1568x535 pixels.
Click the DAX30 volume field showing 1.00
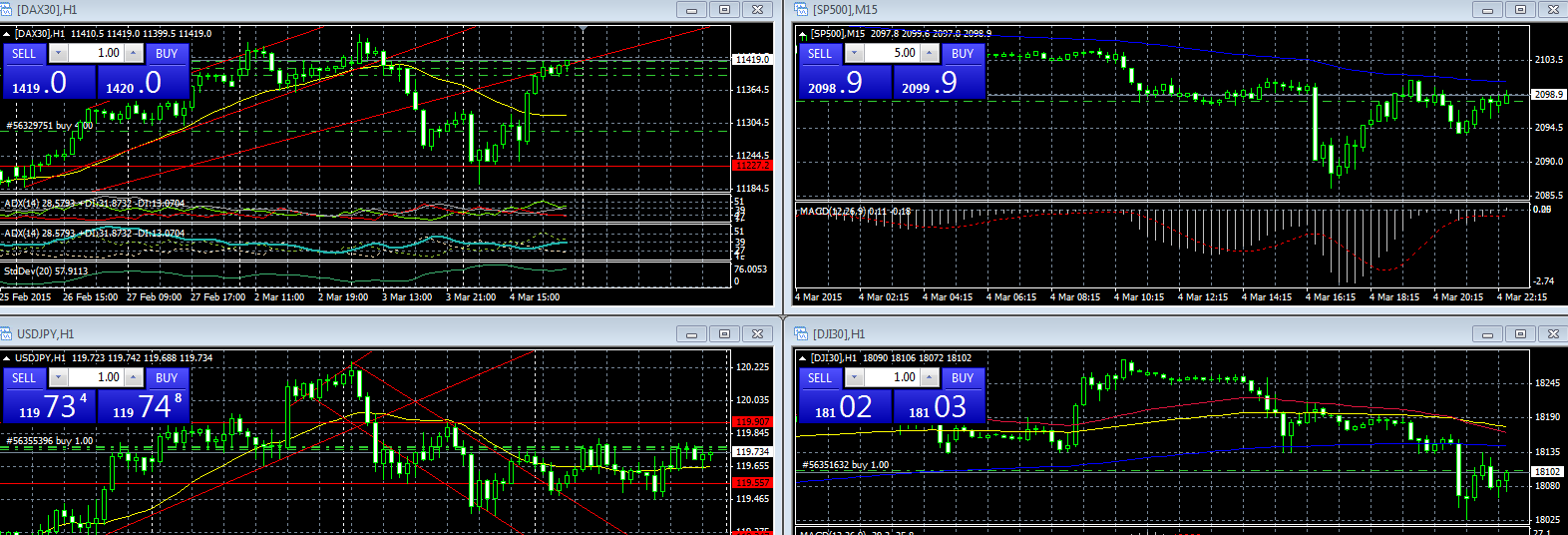pyautogui.click(x=96, y=54)
